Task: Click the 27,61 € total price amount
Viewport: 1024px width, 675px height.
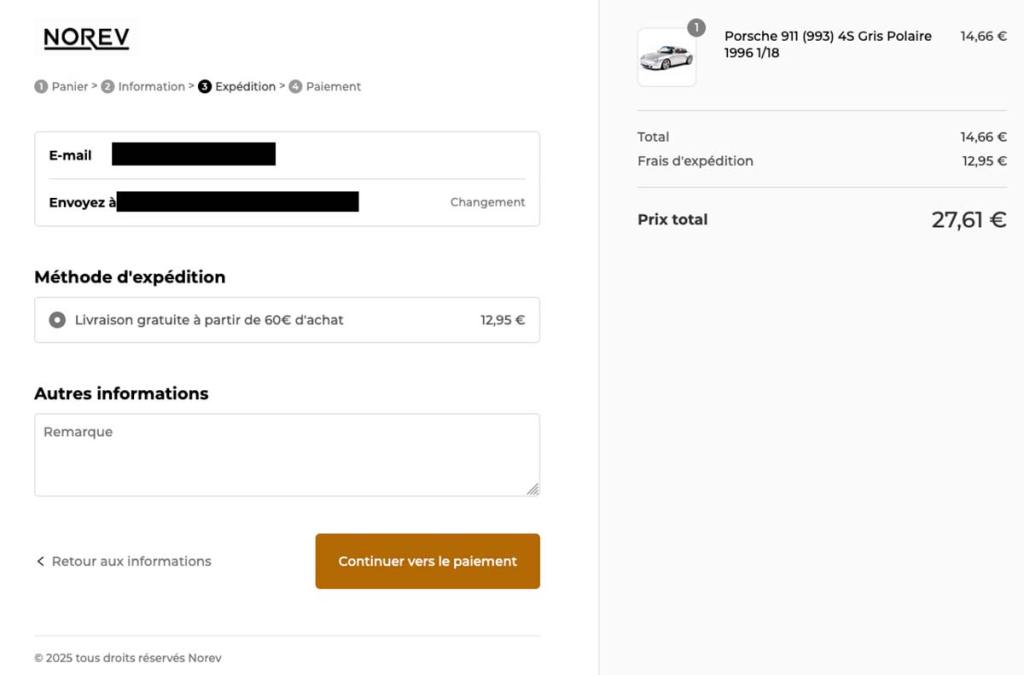Action: (x=968, y=220)
